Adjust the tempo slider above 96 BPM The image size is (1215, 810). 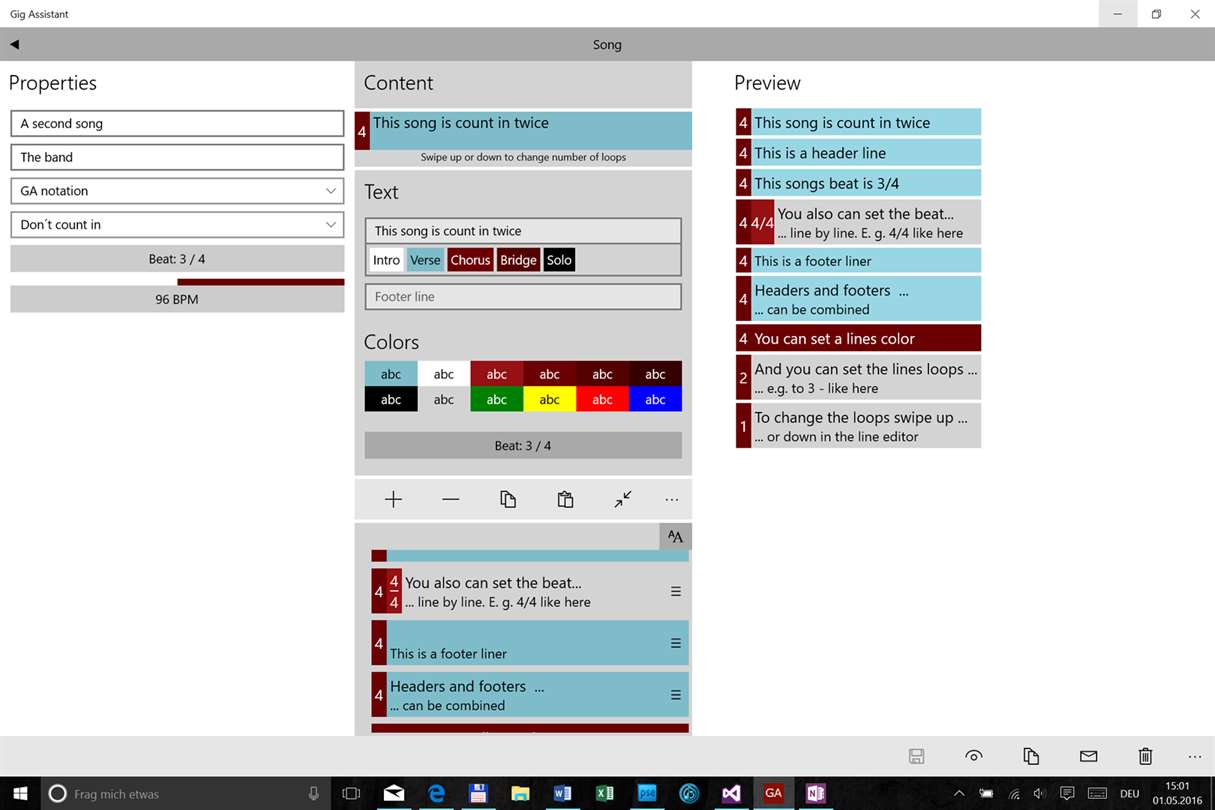pyautogui.click(x=177, y=282)
